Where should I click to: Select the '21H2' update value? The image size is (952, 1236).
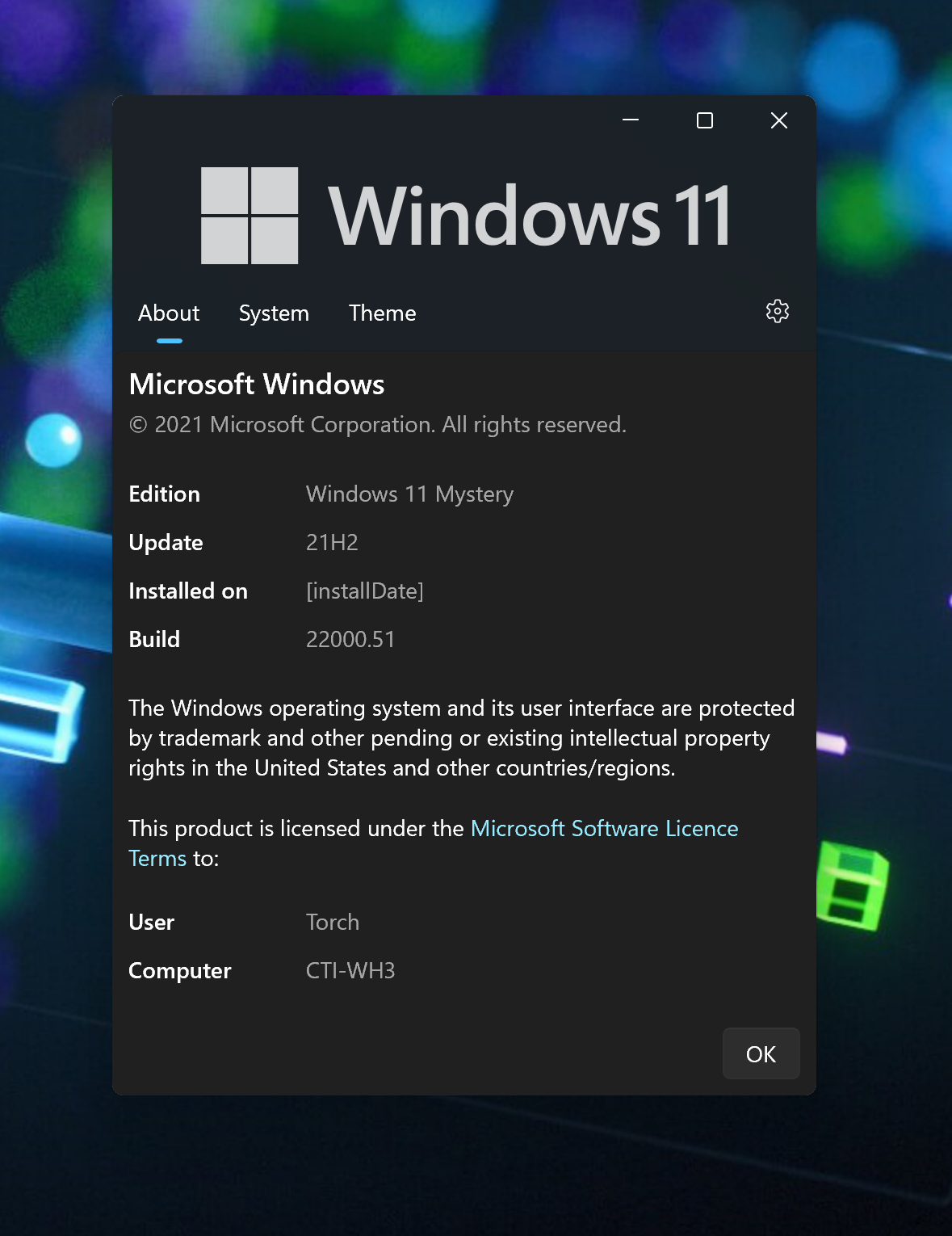coord(332,542)
